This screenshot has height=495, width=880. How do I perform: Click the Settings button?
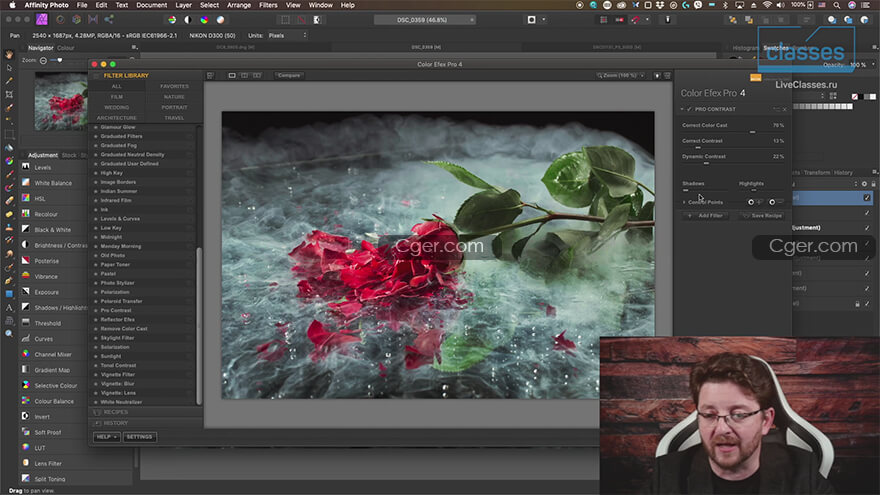(x=139, y=437)
